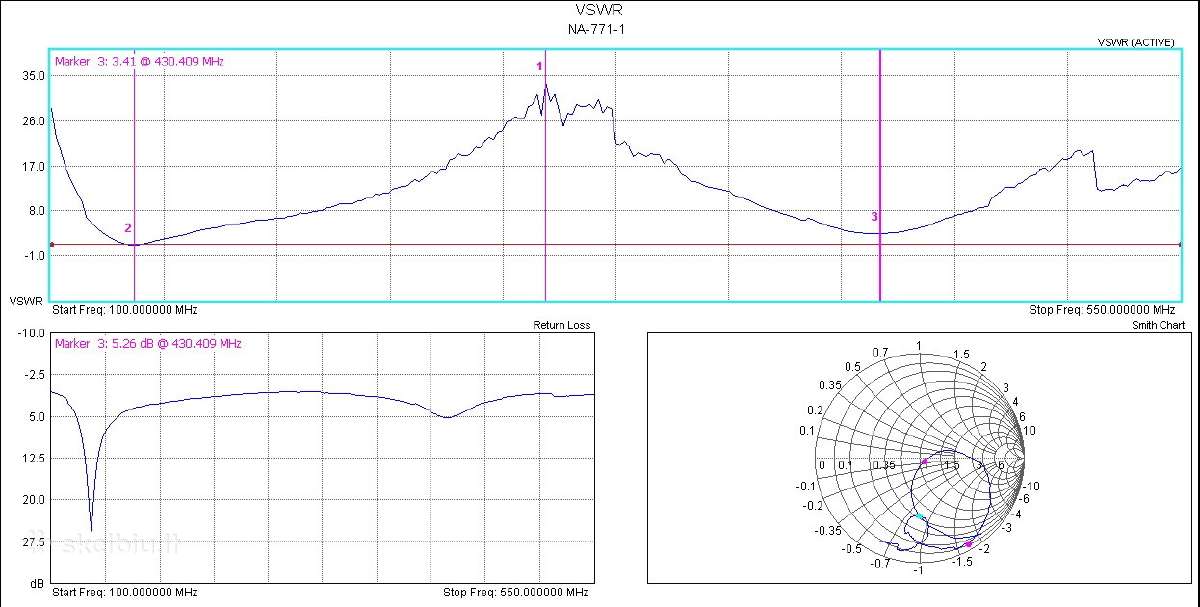Click the '12.5' Return Loss axis value
The height and width of the screenshot is (607, 1200).
[x=33, y=458]
